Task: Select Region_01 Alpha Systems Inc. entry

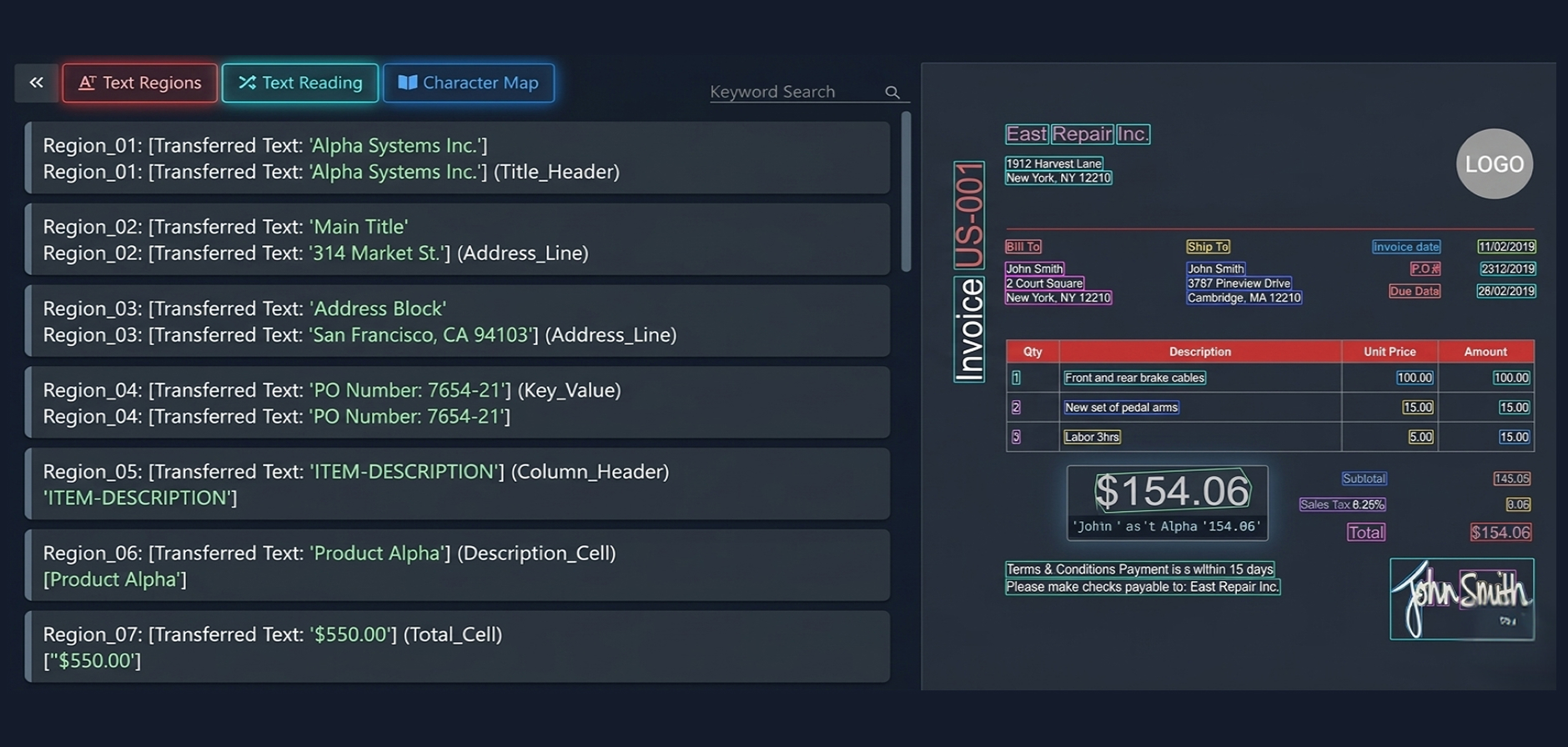Action: tap(457, 158)
